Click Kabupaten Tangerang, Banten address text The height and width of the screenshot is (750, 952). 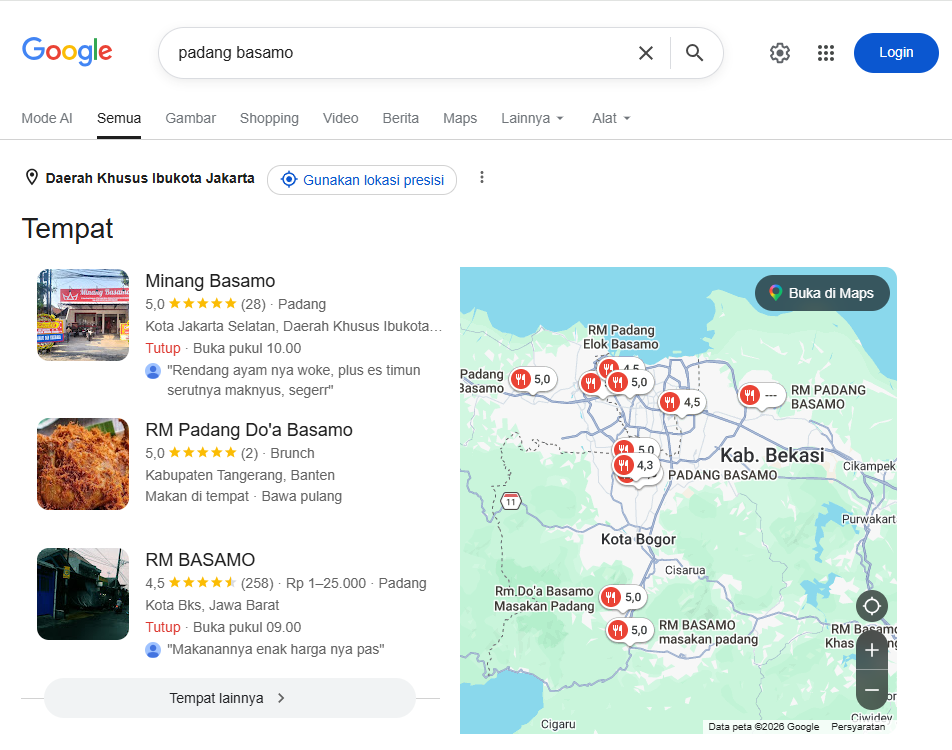tap(240, 475)
